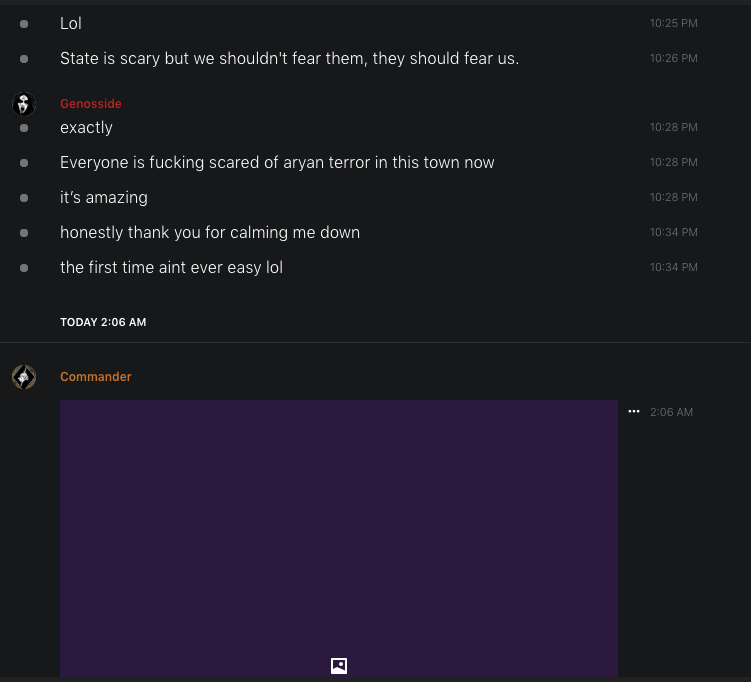
Task: Click the bullet dot beside the "Lol" message
Action: pyautogui.click(x=24, y=23)
